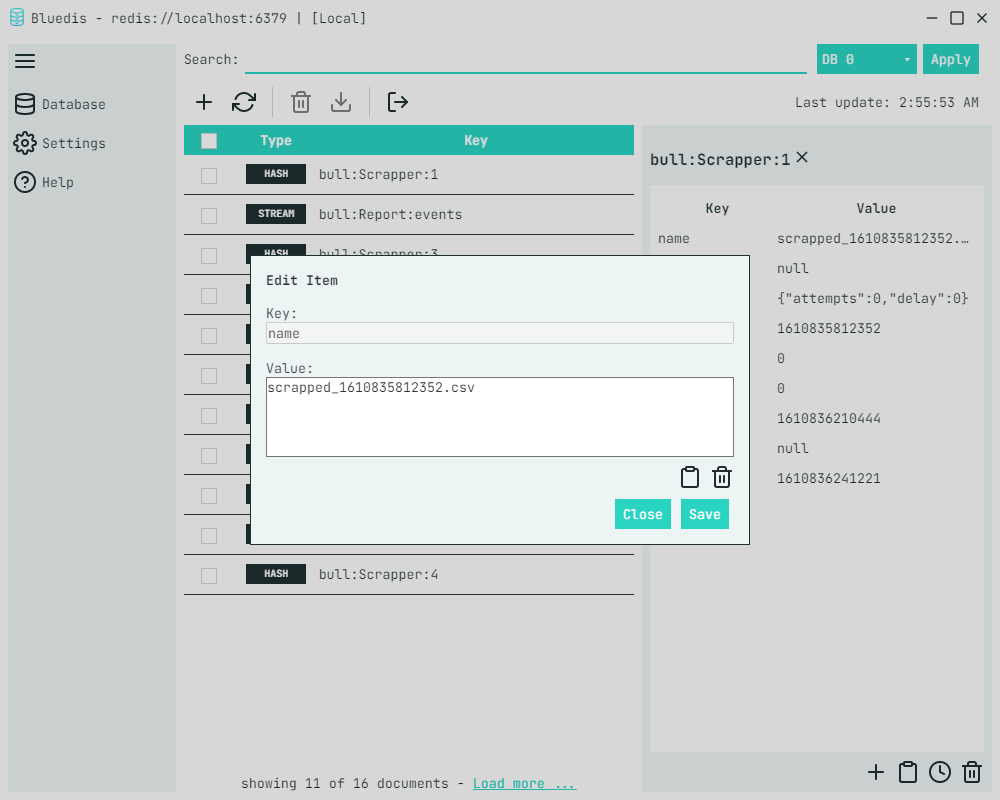Click the disconnect logout icon in toolbar
1000x800 pixels.
click(x=398, y=102)
